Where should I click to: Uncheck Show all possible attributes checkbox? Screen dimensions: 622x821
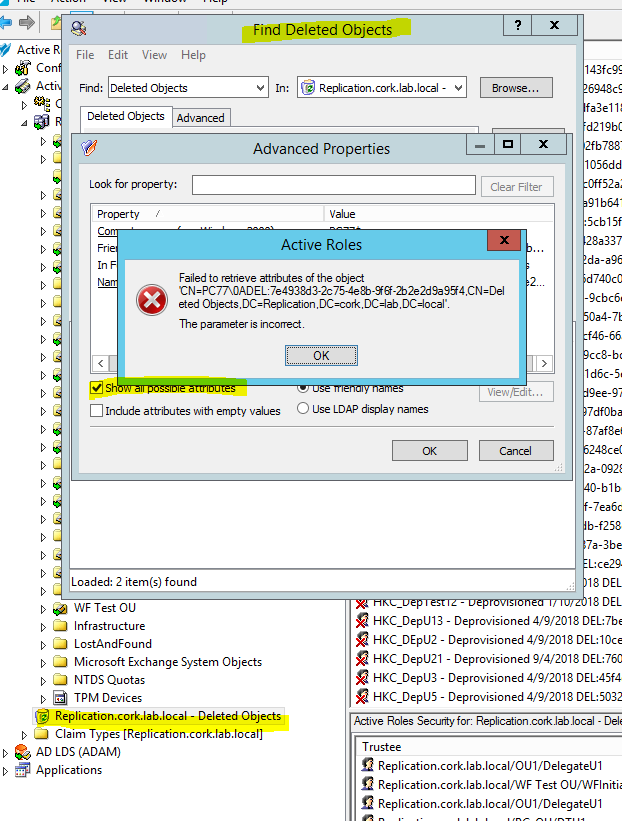(x=97, y=388)
